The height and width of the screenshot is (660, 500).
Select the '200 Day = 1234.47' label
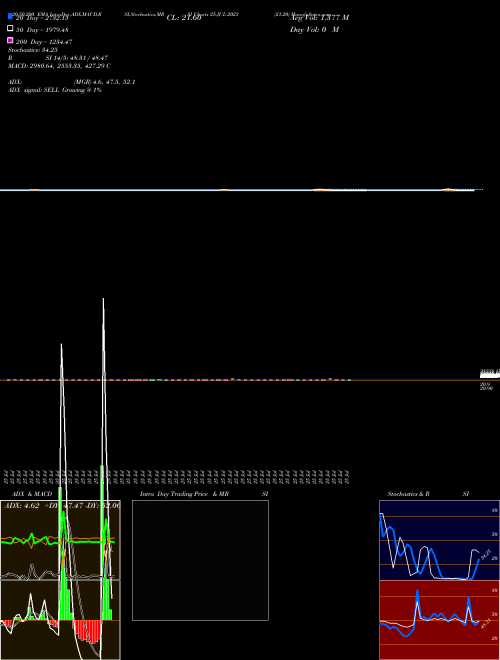click(x=44, y=42)
